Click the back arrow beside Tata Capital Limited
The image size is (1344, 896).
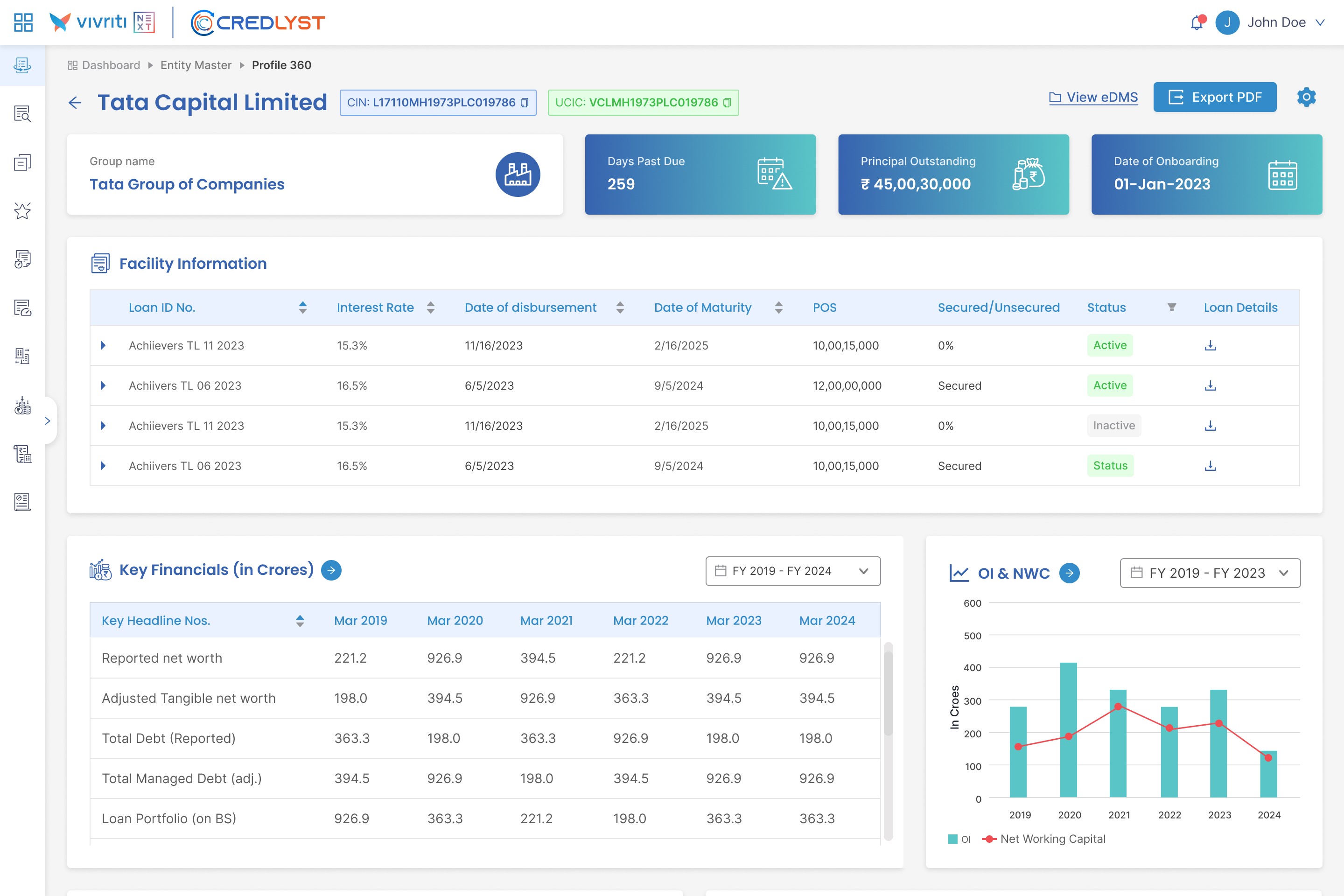pyautogui.click(x=75, y=103)
